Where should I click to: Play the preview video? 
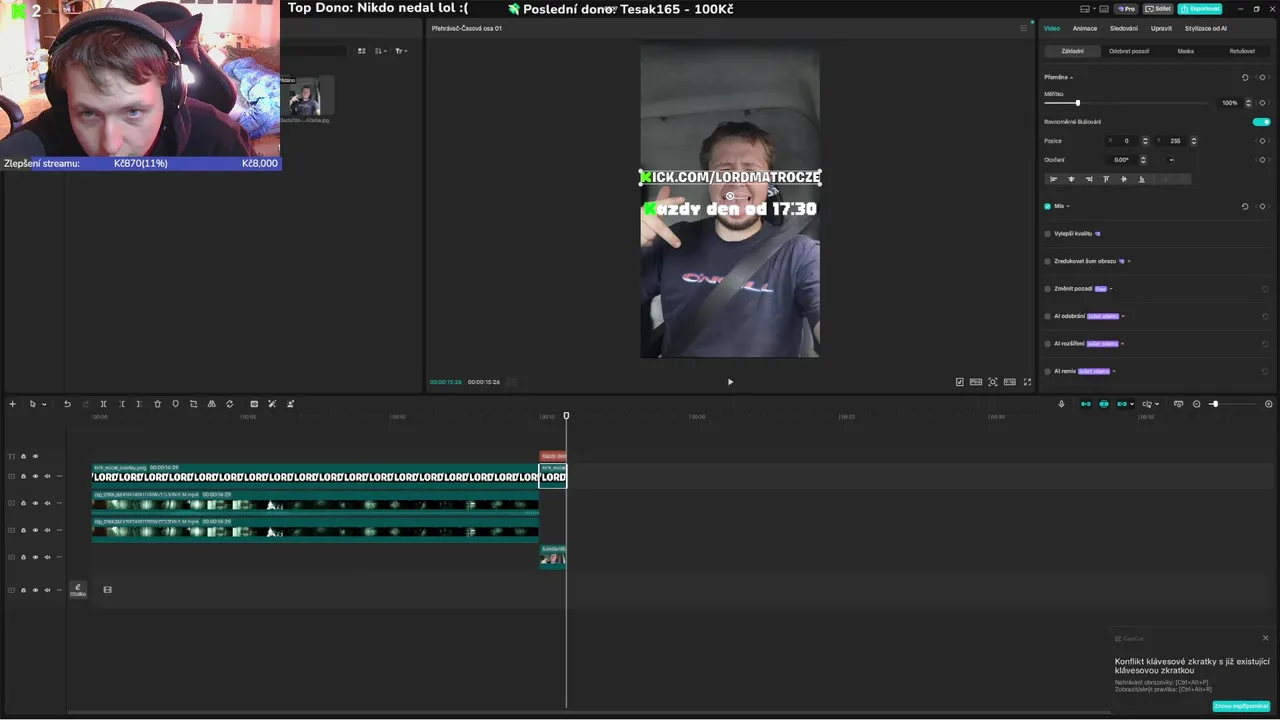pos(730,382)
